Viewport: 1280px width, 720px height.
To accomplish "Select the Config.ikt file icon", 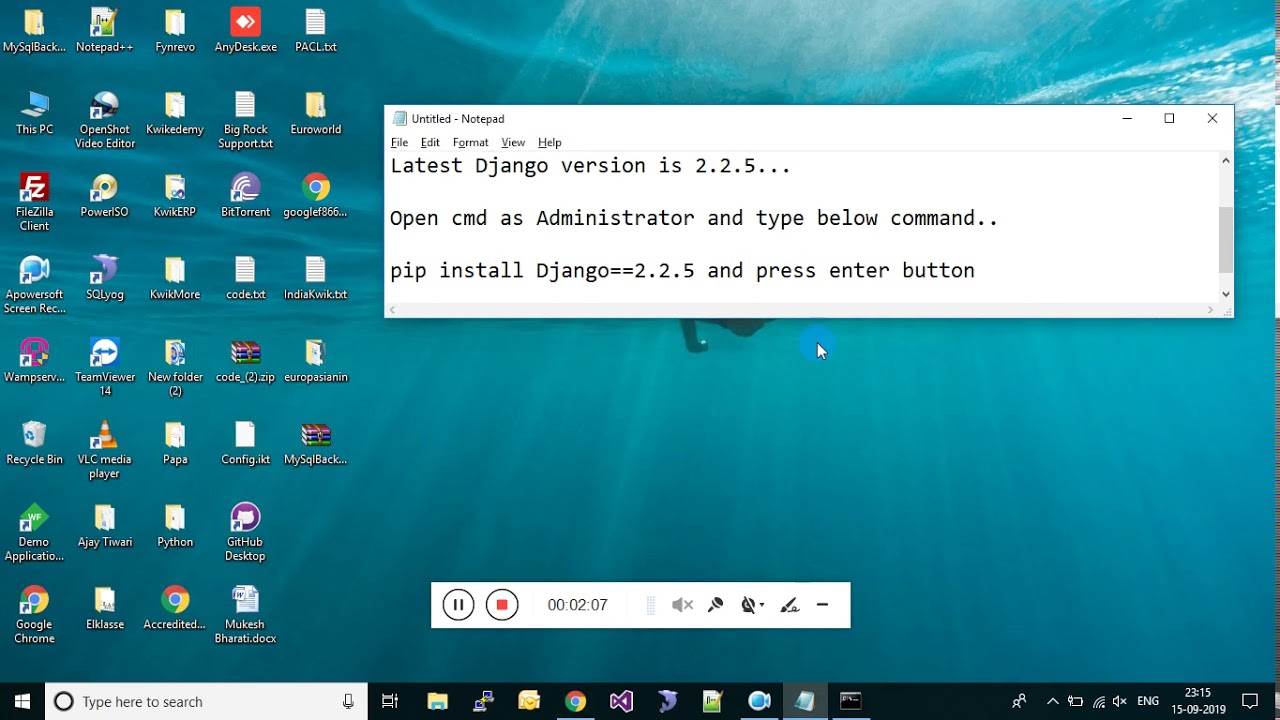I will click(x=245, y=443).
